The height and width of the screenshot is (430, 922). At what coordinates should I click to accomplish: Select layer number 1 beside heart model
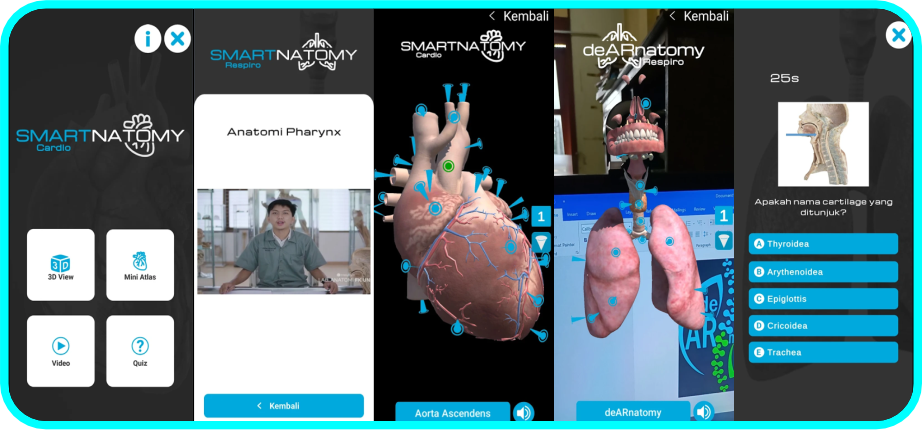tap(540, 216)
